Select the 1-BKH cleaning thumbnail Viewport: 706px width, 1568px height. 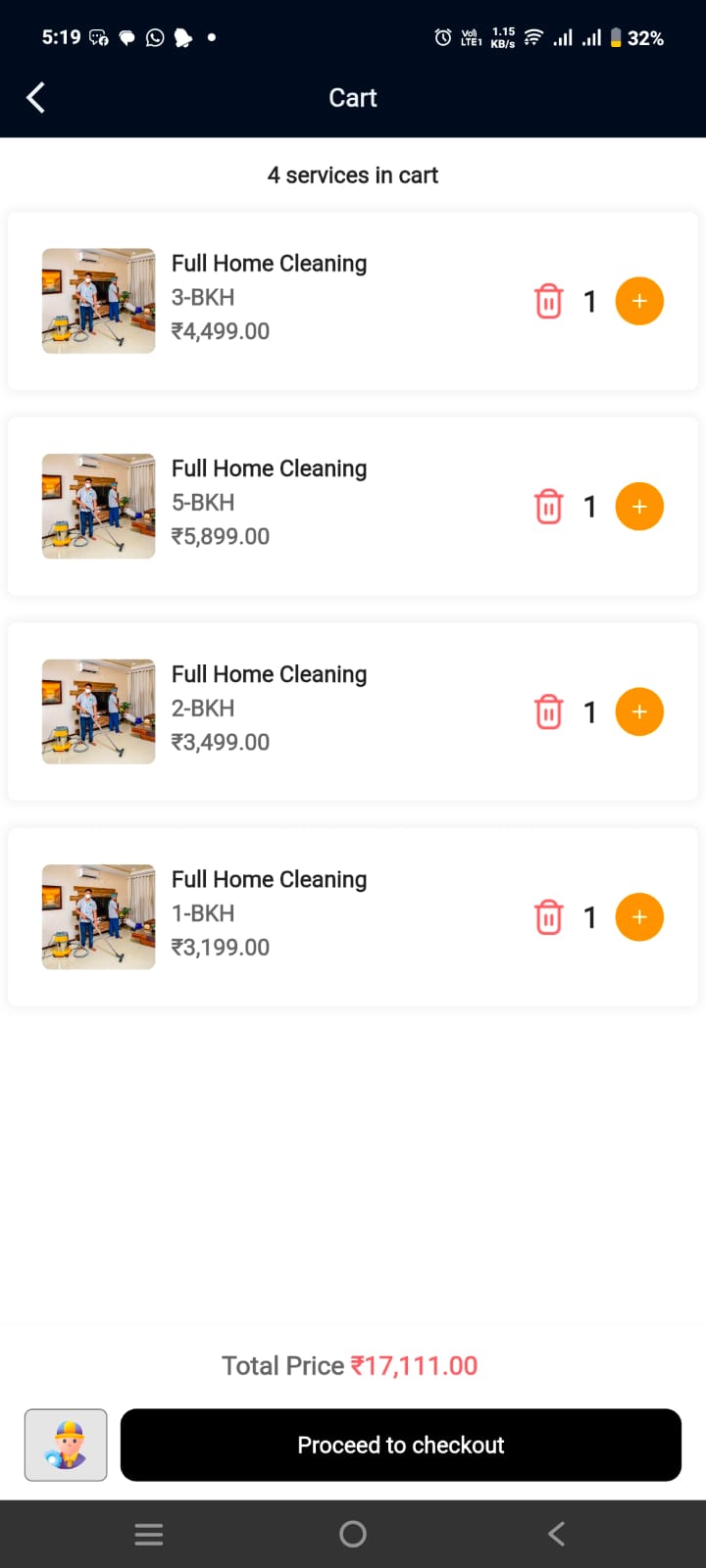[x=98, y=917]
